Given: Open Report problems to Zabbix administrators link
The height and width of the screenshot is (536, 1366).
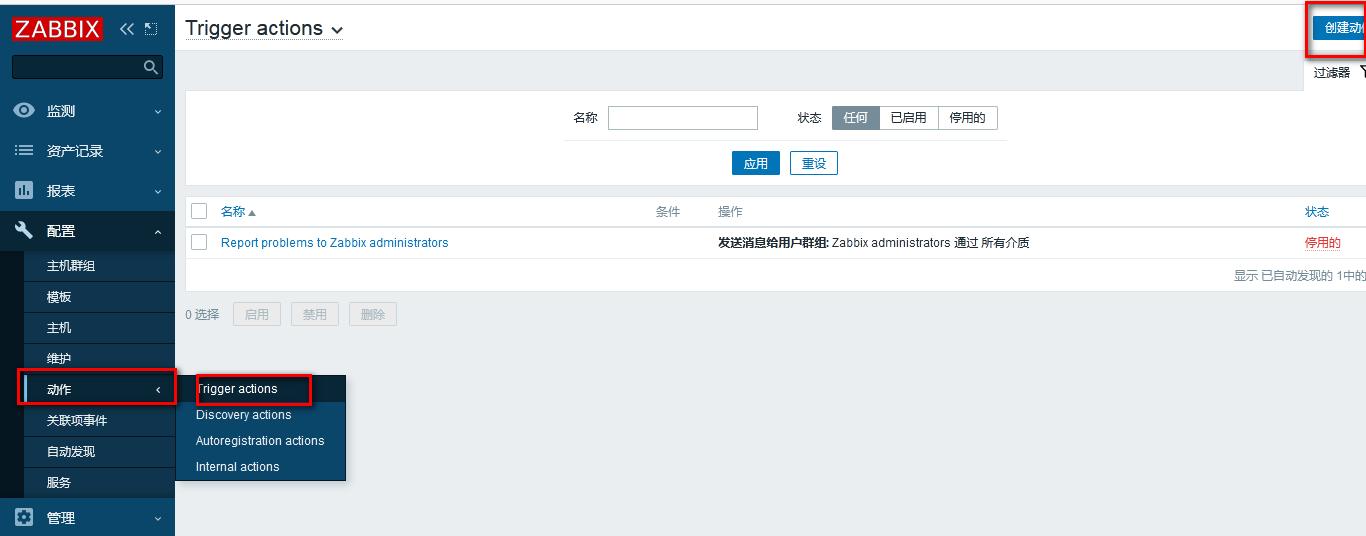Looking at the screenshot, I should point(335,243).
